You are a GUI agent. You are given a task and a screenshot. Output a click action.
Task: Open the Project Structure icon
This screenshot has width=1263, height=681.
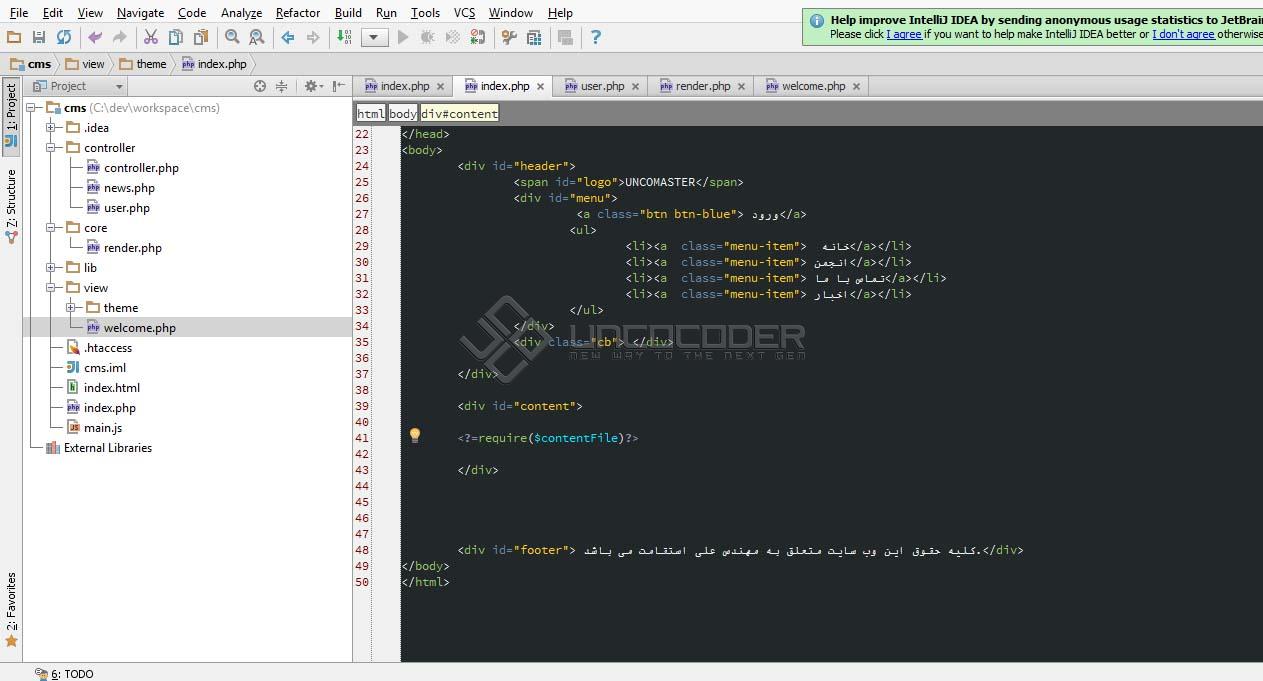coord(534,37)
